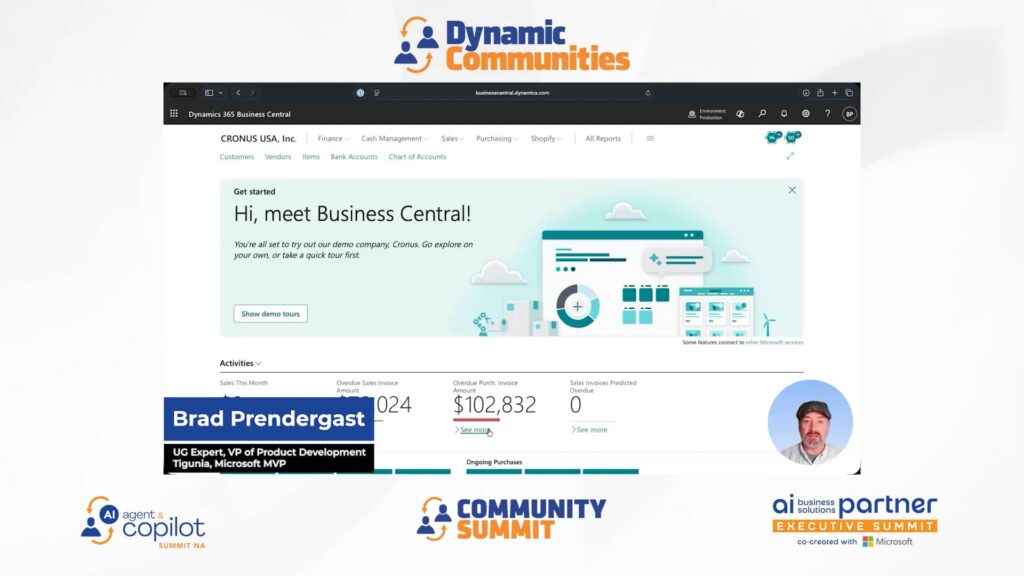
Task: Click the businesscentral.dynamics.com address bar
Action: point(512,93)
